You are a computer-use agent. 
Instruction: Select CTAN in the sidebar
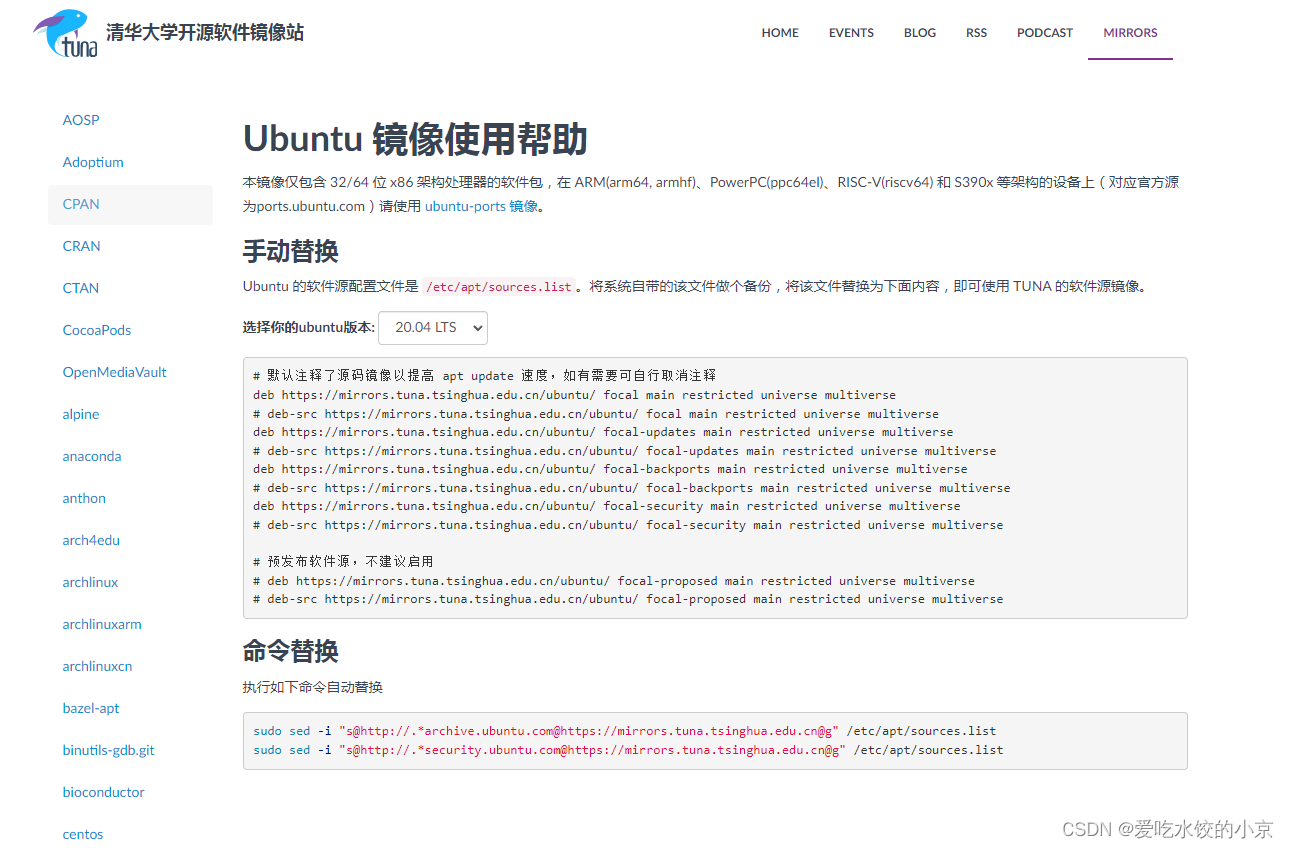81,288
